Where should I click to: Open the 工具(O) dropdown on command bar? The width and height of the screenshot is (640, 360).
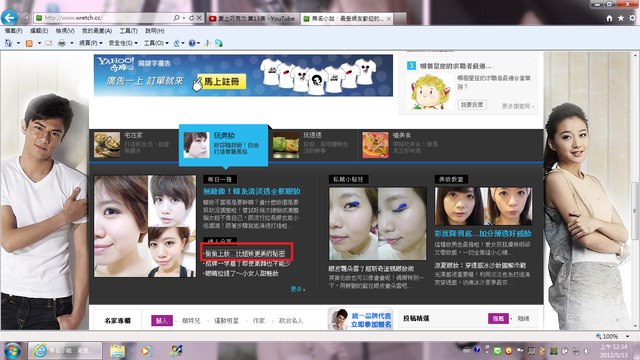[156, 43]
